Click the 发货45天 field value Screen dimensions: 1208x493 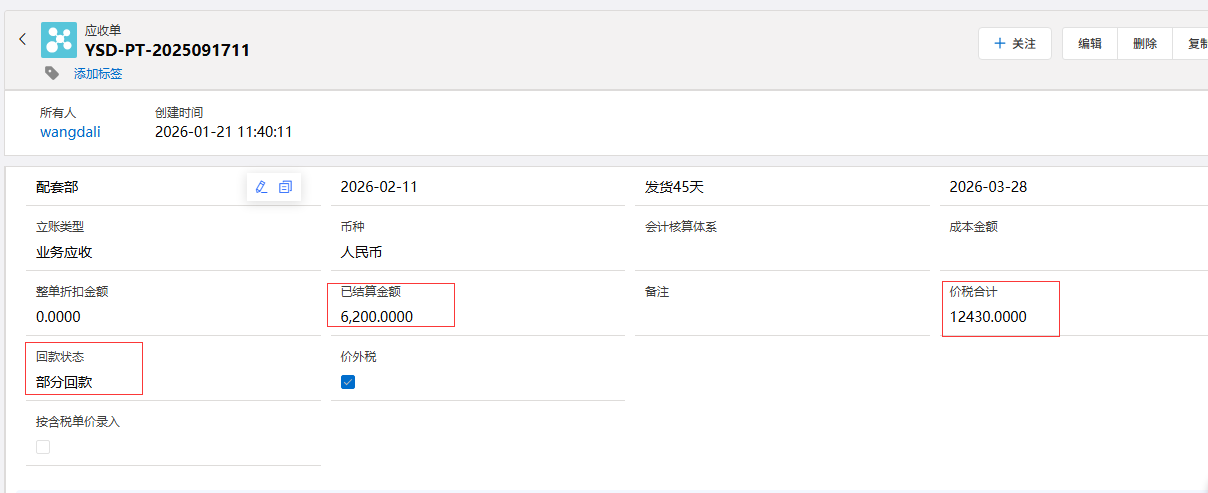pos(674,187)
